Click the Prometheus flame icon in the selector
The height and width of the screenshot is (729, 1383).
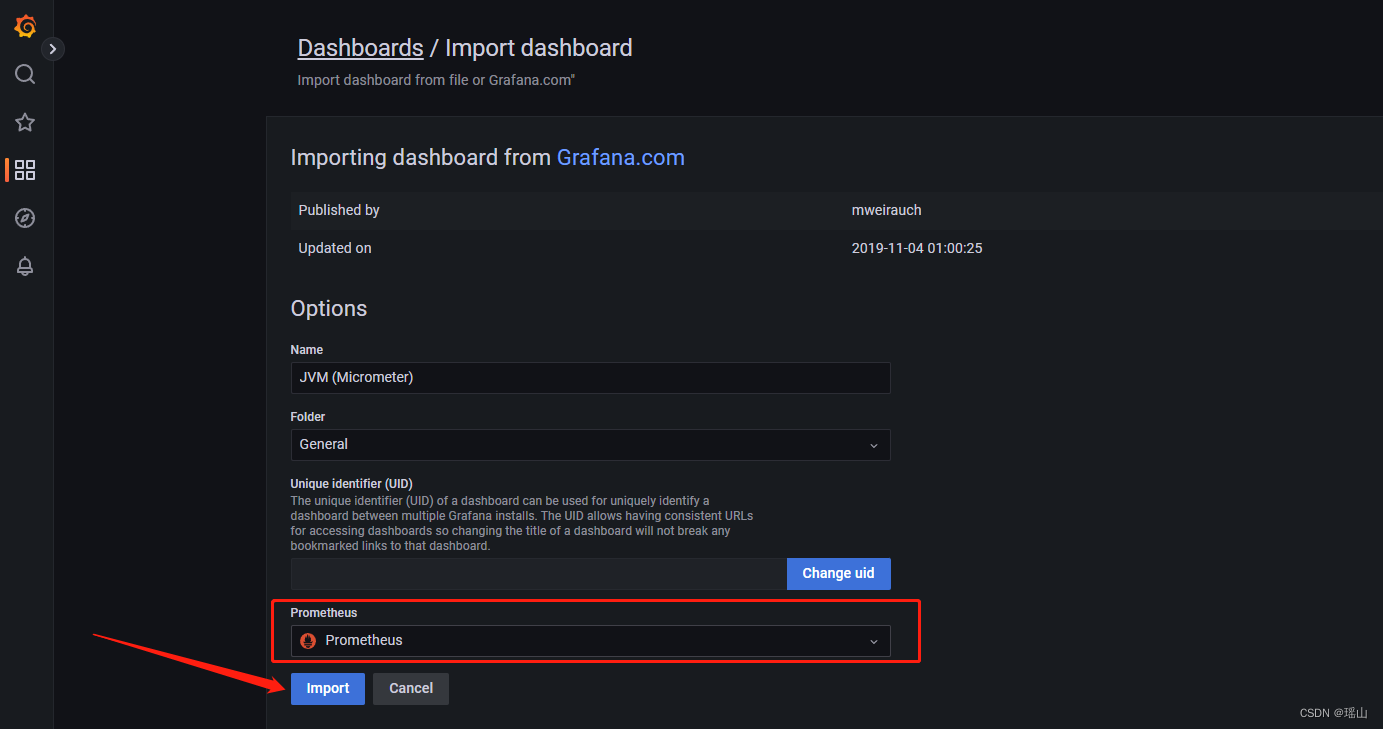point(308,641)
